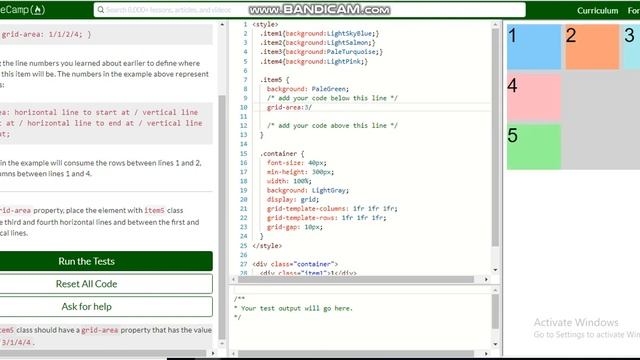Click the test output horizontal scrollbar thumb
This screenshot has width=640, height=360.
point(356,353)
